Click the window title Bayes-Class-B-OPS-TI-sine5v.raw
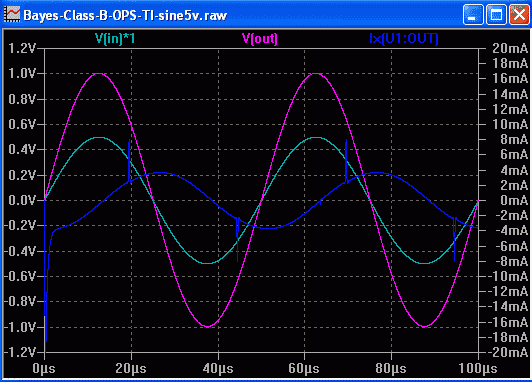The height and width of the screenshot is (382, 532). click(125, 15)
